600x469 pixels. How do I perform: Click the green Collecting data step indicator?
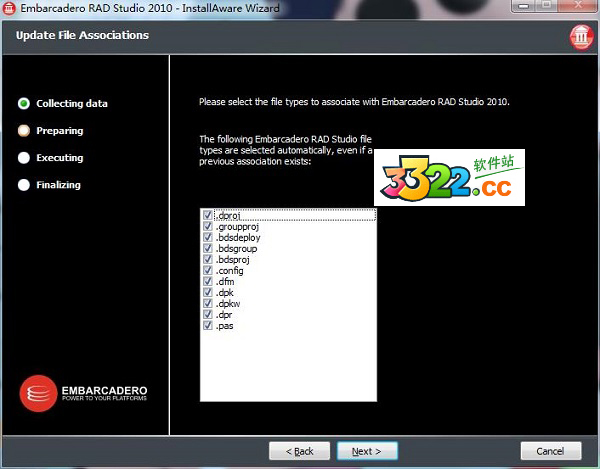(24, 103)
